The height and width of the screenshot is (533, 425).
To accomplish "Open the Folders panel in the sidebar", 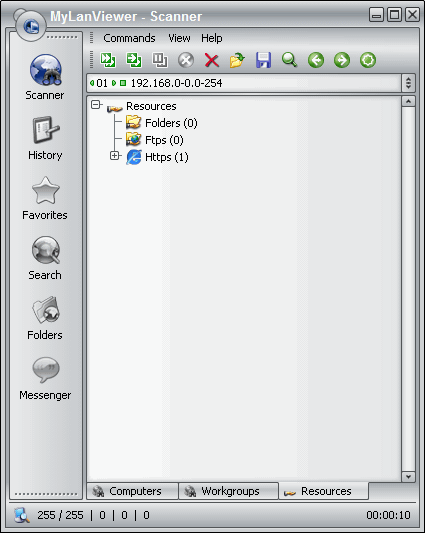I will (x=45, y=318).
